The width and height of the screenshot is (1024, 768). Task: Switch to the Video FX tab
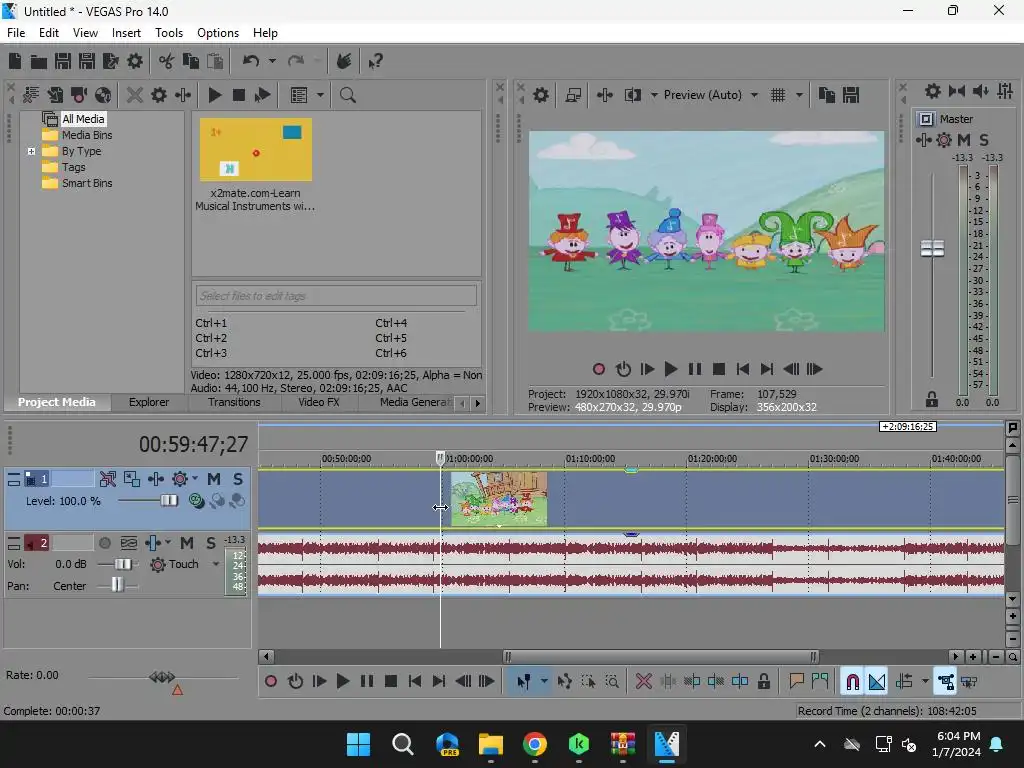(x=319, y=402)
